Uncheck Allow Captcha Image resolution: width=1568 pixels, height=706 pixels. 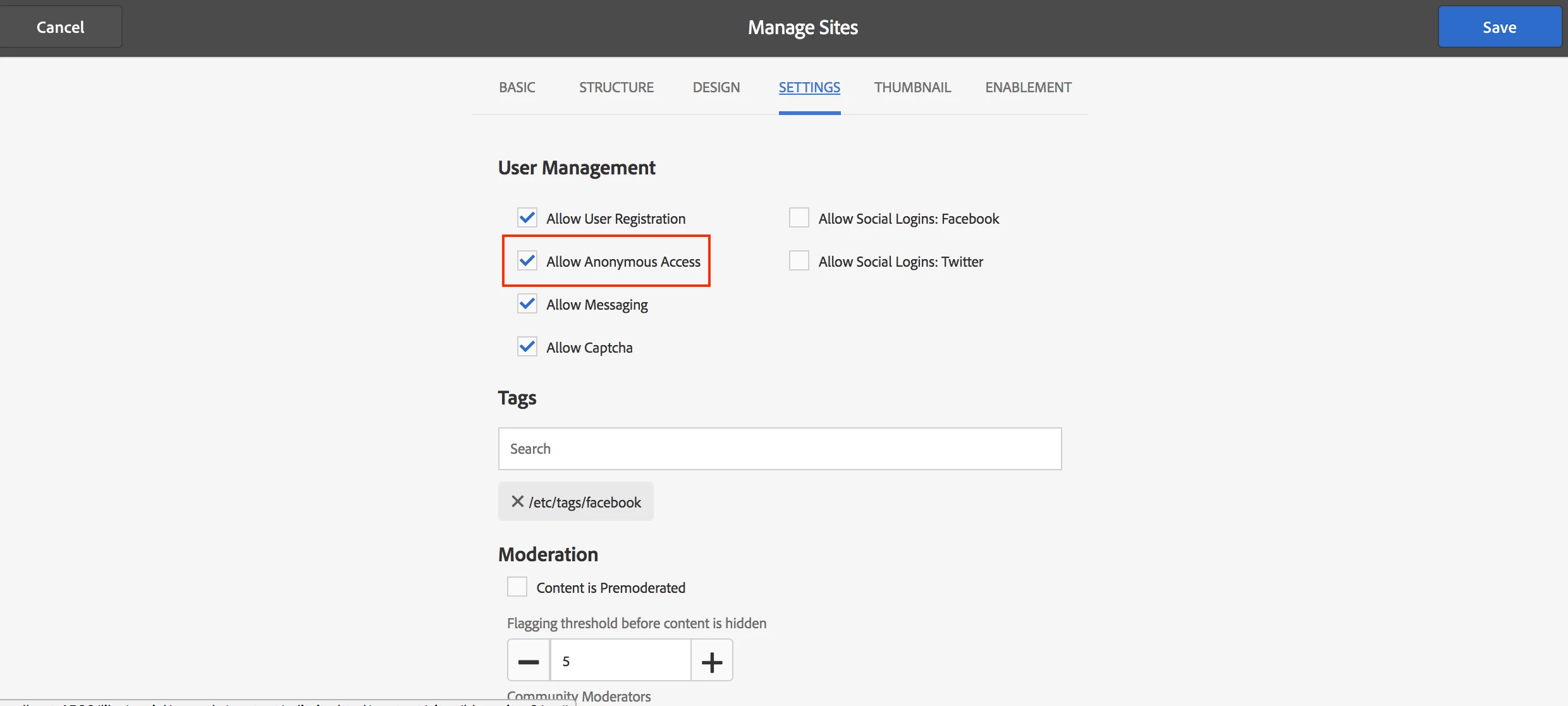527,347
